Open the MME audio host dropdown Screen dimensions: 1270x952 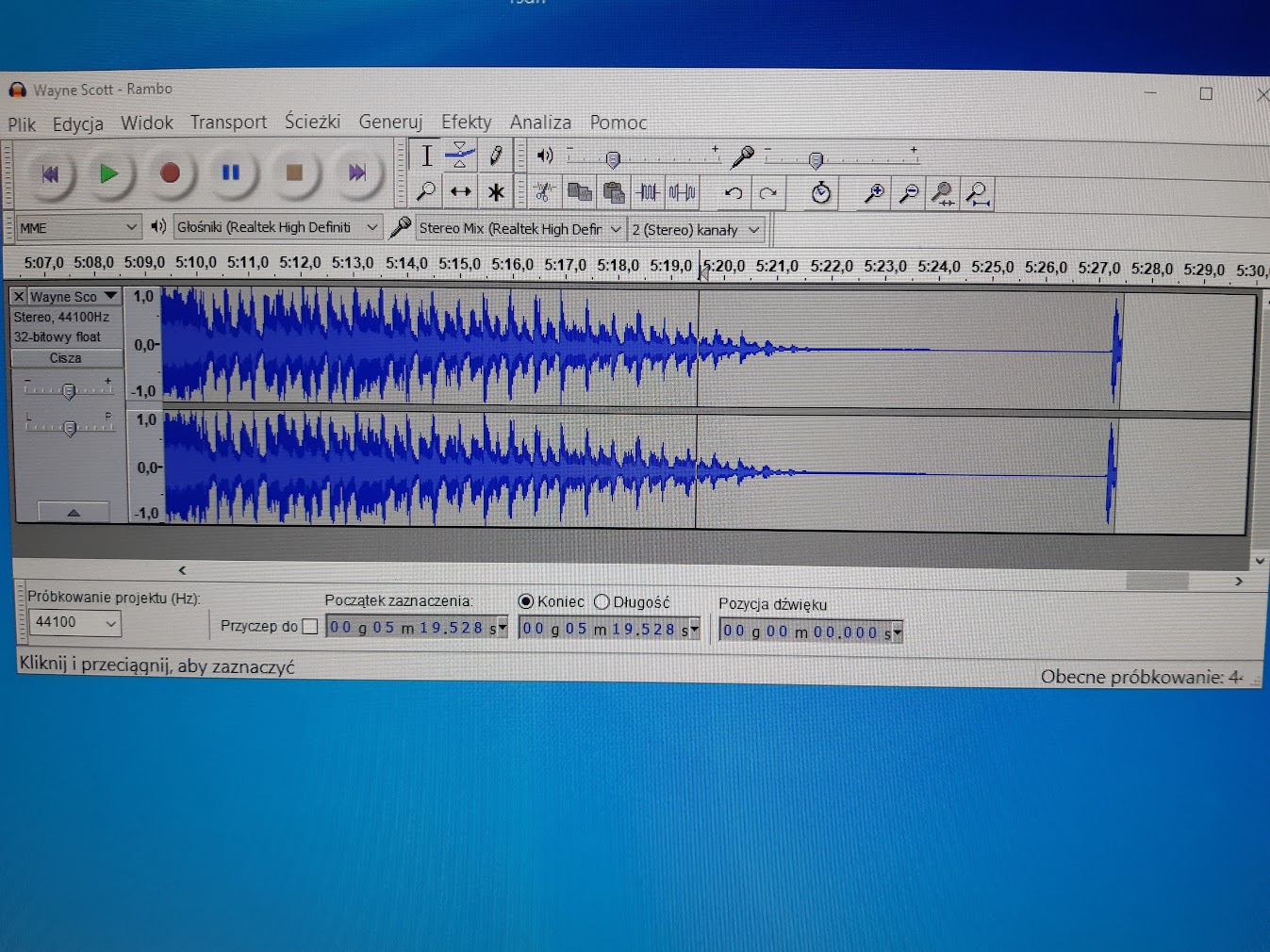click(78, 228)
